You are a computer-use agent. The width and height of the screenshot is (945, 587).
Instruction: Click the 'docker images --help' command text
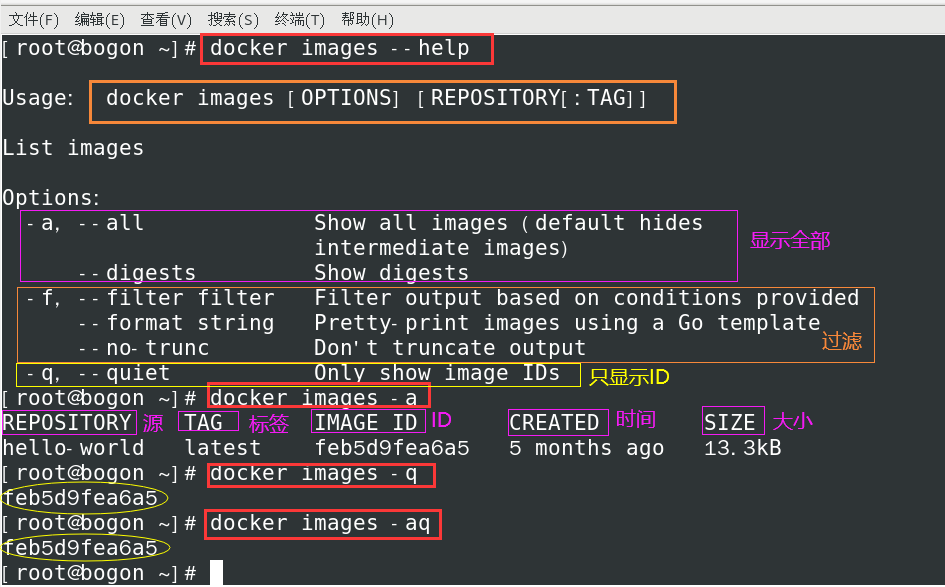339,48
